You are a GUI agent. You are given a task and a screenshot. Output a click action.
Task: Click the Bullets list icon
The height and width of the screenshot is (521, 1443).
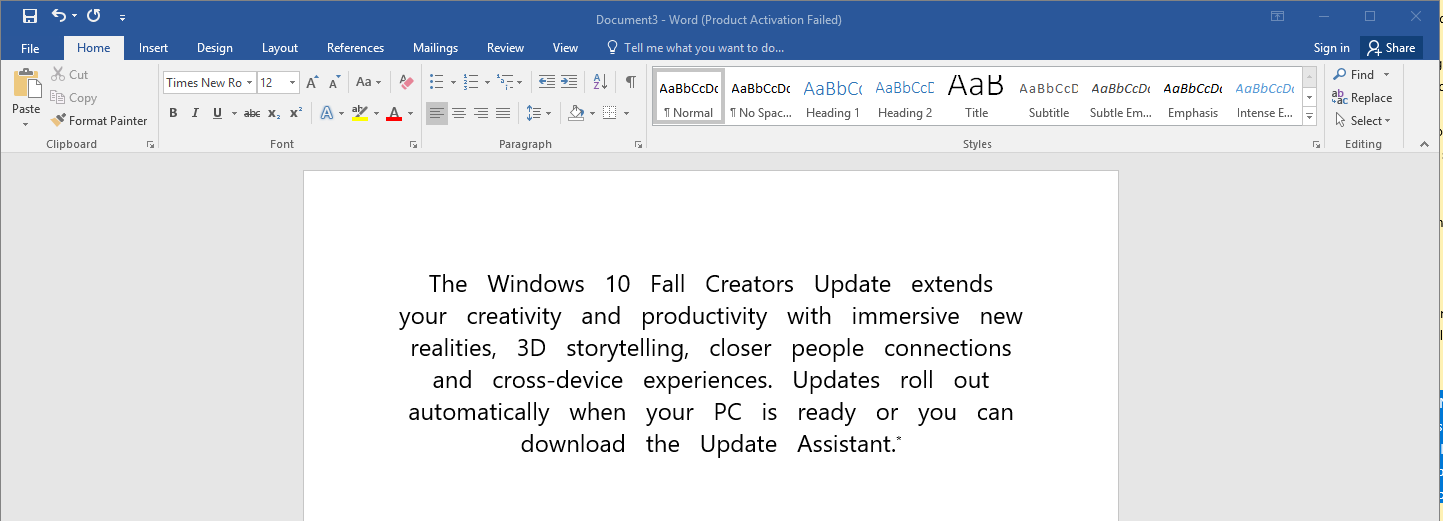436,83
